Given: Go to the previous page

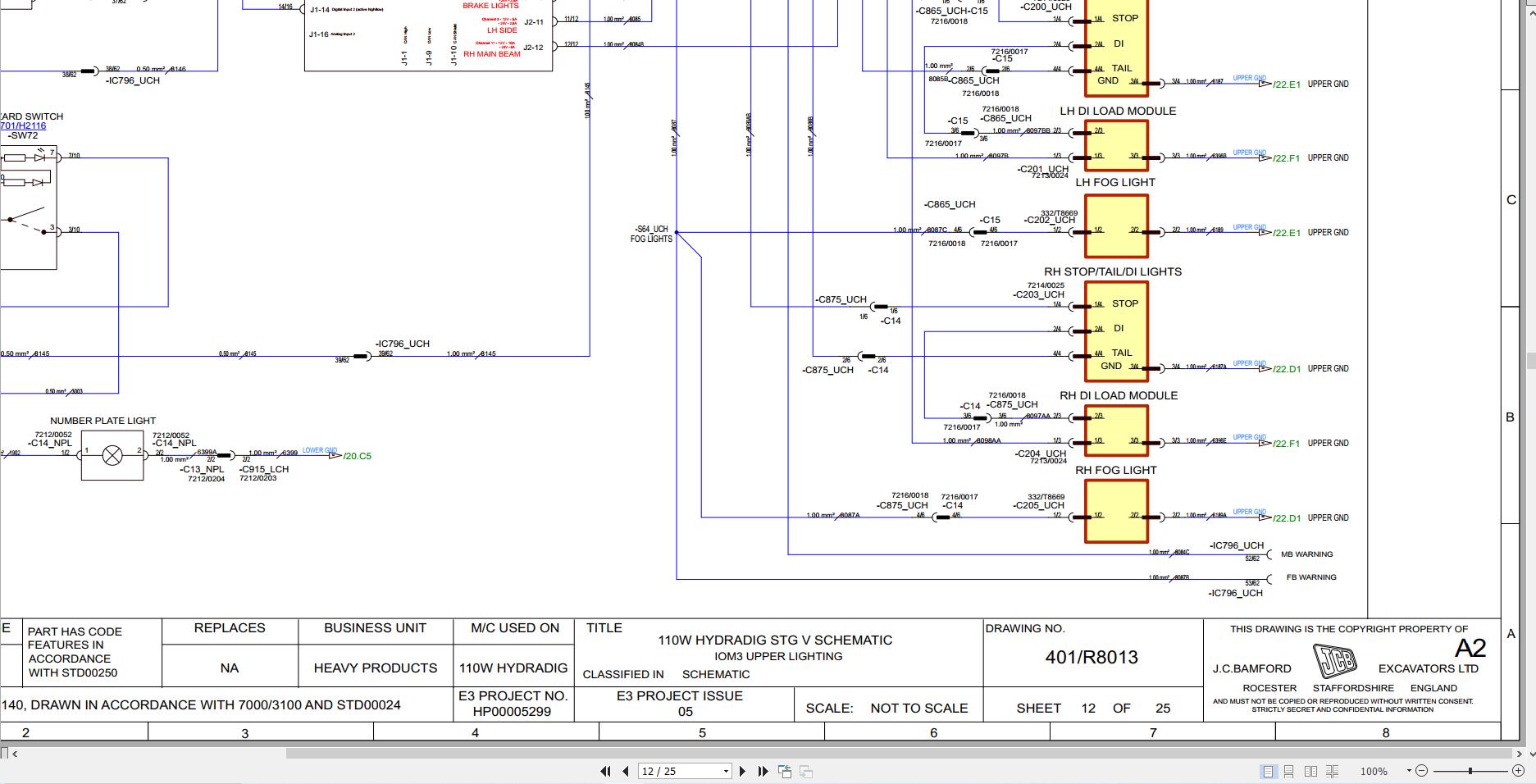Looking at the screenshot, I should [x=626, y=771].
